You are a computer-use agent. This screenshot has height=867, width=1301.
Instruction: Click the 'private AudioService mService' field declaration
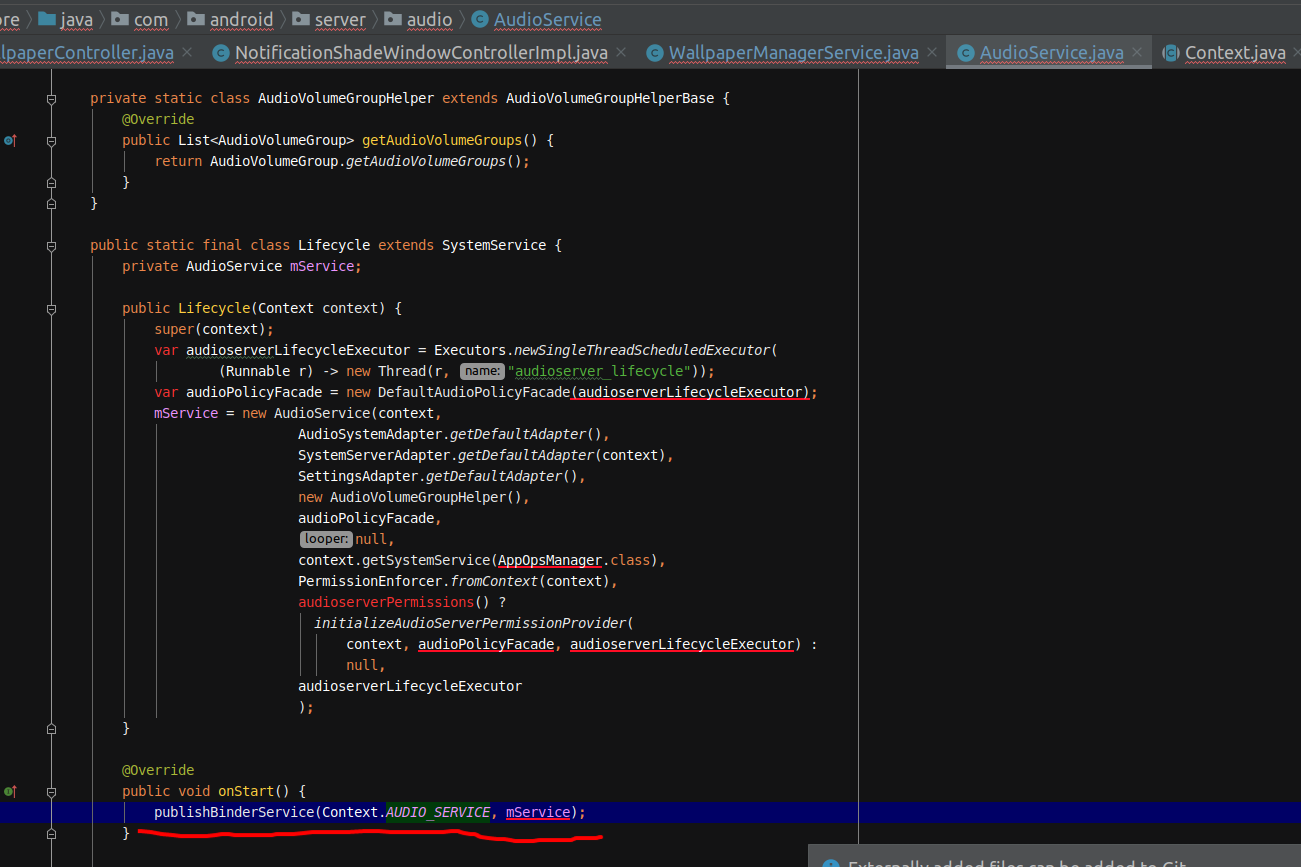coord(242,267)
